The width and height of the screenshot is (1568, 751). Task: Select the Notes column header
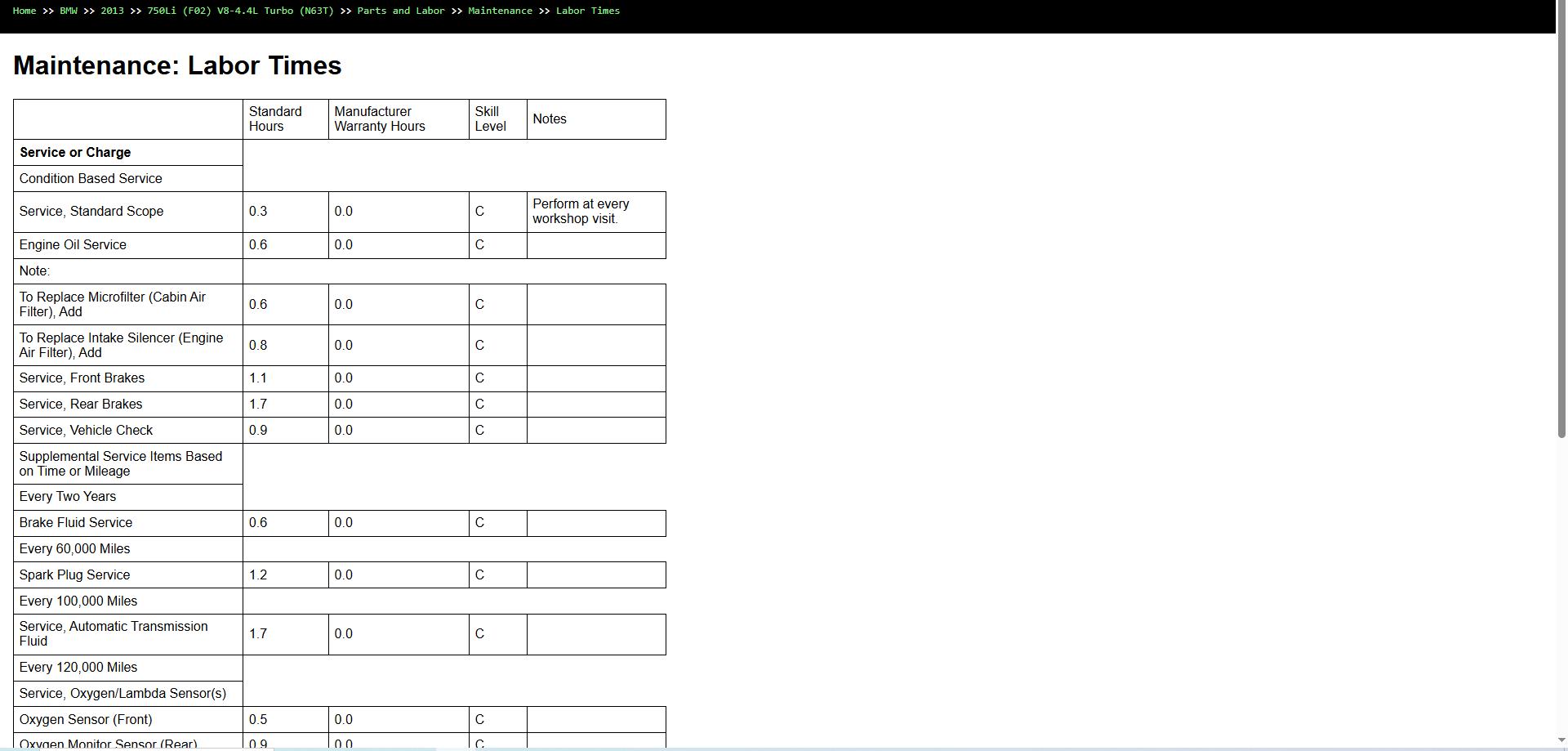click(x=596, y=119)
